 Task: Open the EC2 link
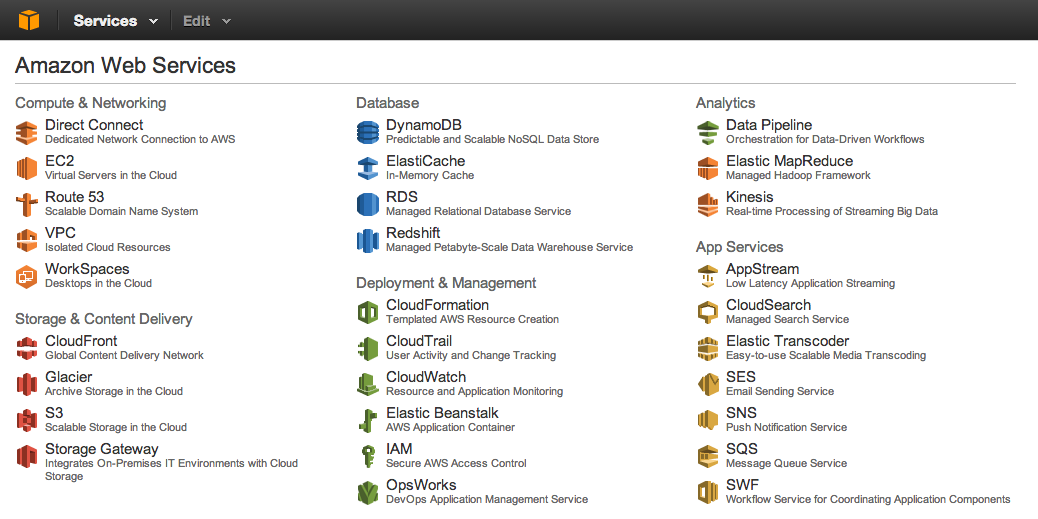click(60, 161)
